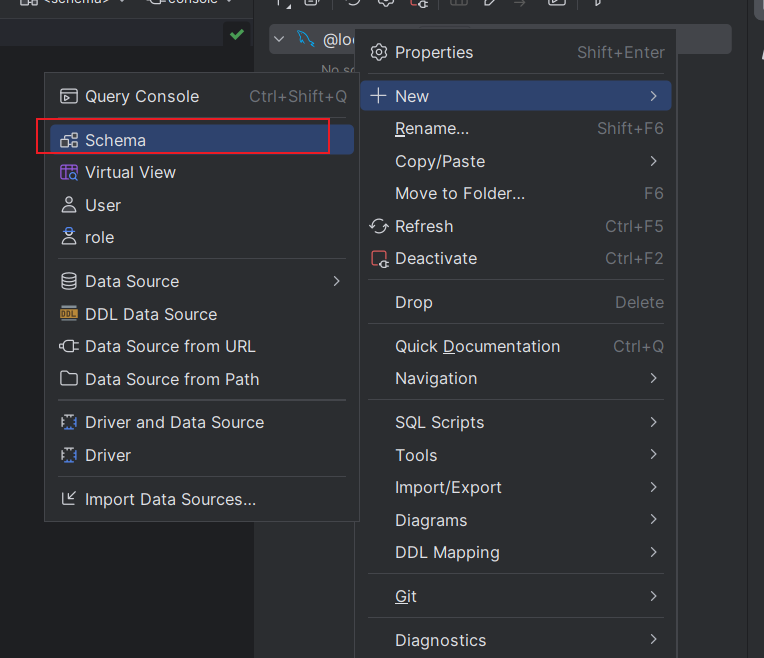Add a new Virtual View

coord(130,172)
